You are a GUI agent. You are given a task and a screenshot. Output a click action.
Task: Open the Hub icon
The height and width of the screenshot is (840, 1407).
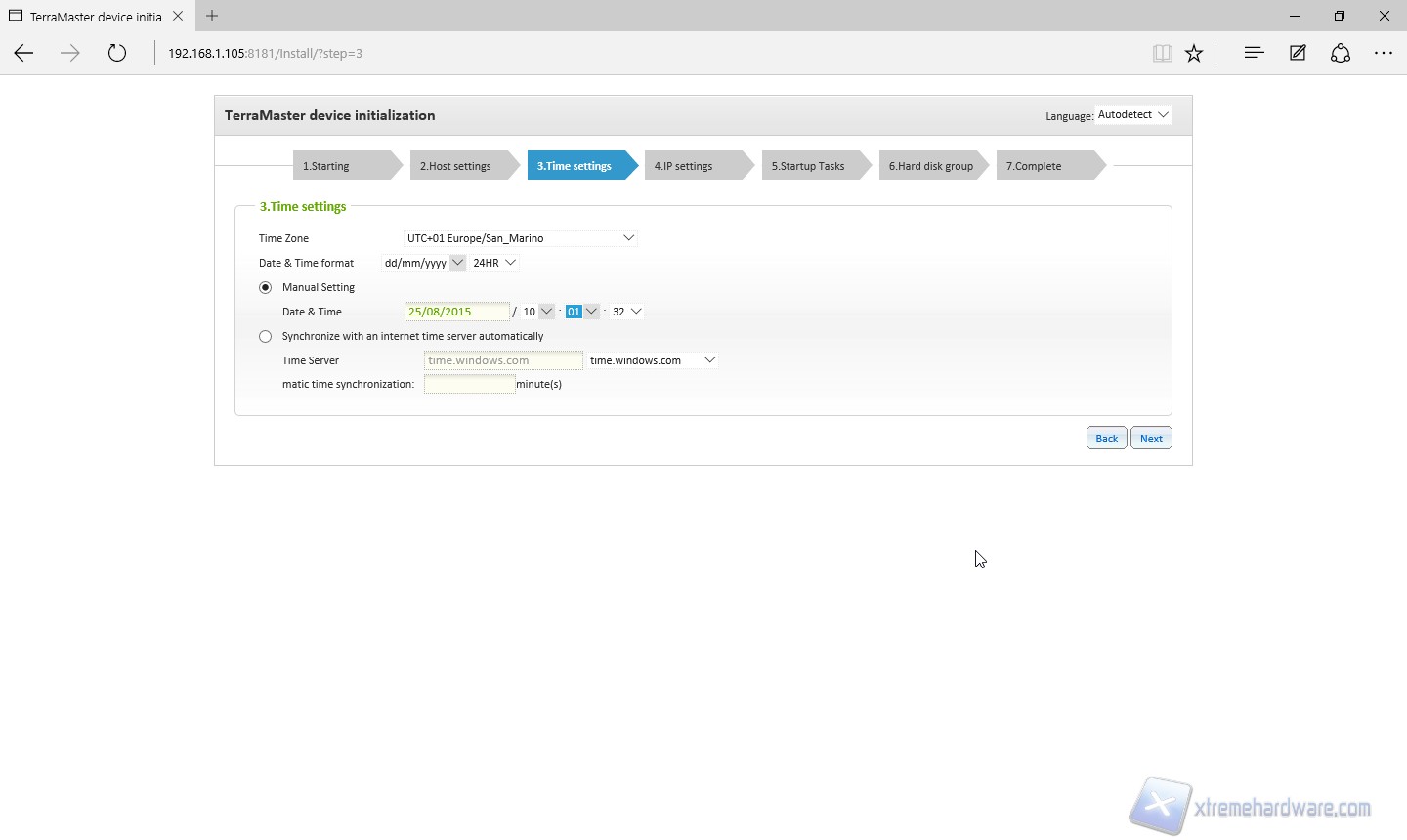click(x=1255, y=54)
